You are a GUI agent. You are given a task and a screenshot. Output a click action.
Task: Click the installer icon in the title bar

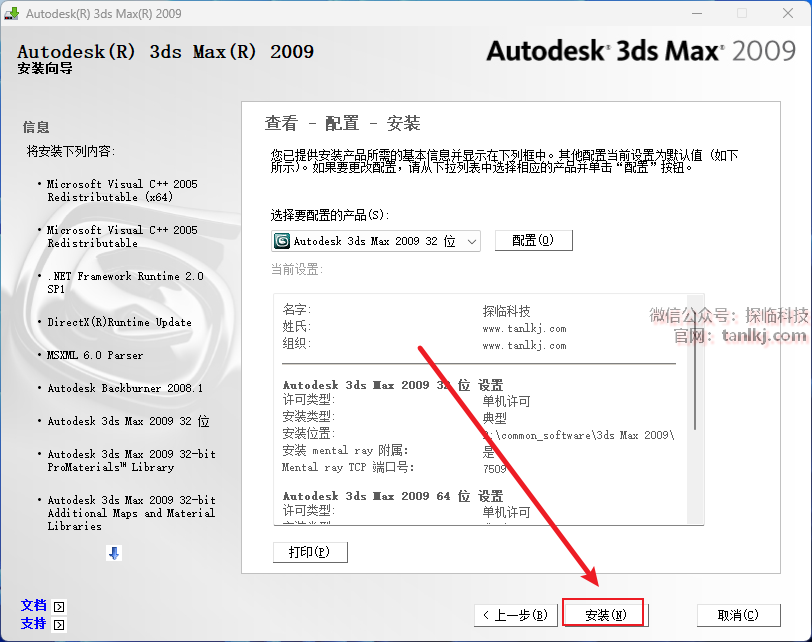click(x=12, y=13)
